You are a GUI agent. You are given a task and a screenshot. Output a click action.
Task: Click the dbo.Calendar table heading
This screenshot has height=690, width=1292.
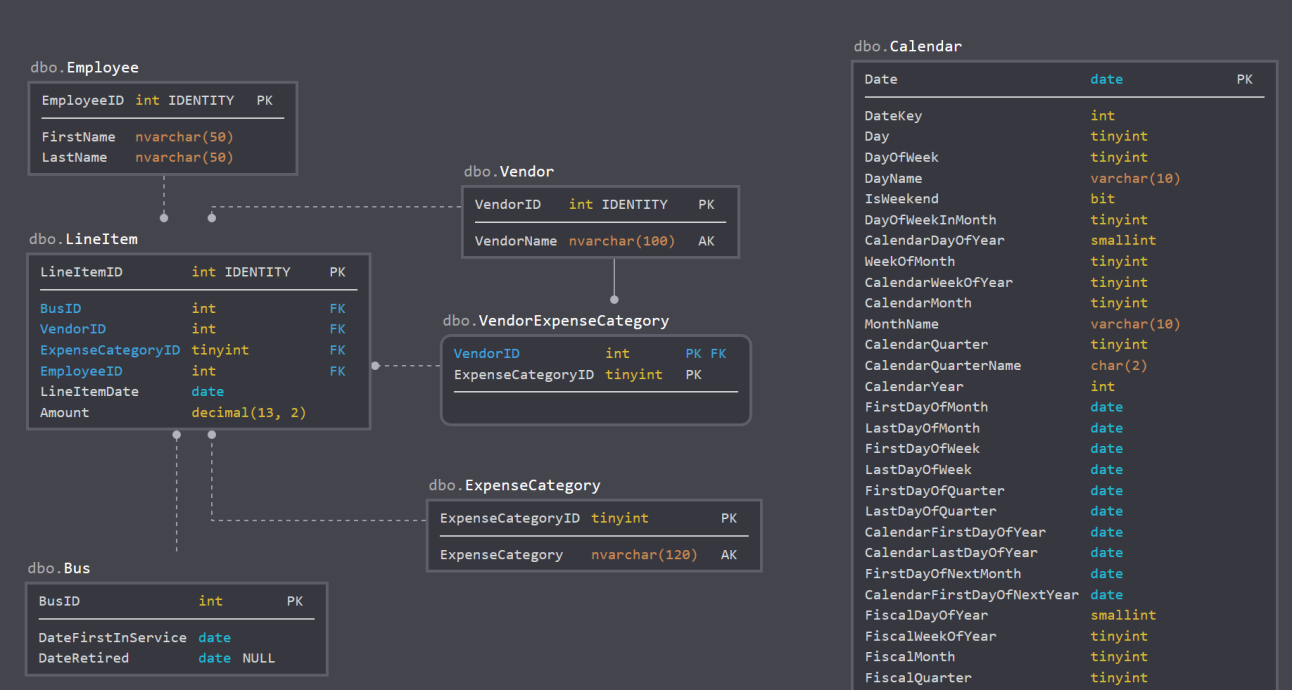pyautogui.click(x=908, y=46)
